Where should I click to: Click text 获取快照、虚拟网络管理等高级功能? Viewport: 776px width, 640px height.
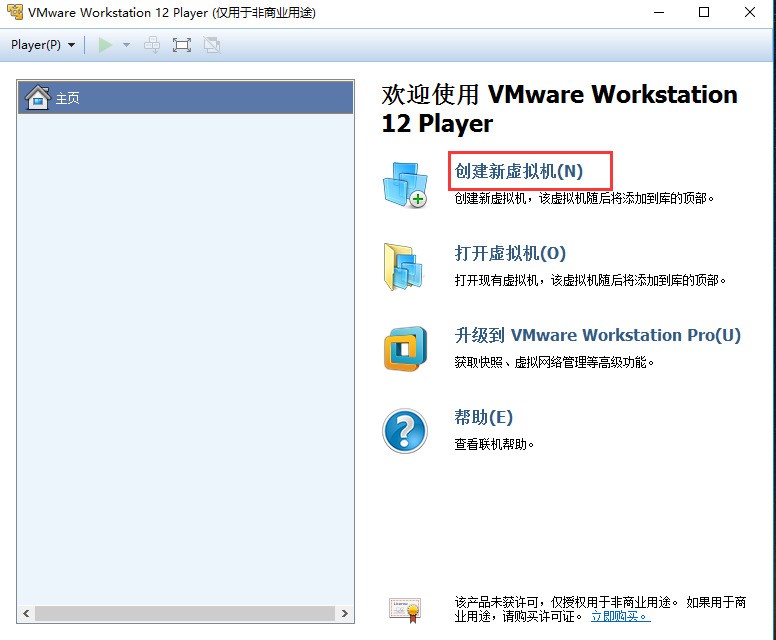pos(554,362)
